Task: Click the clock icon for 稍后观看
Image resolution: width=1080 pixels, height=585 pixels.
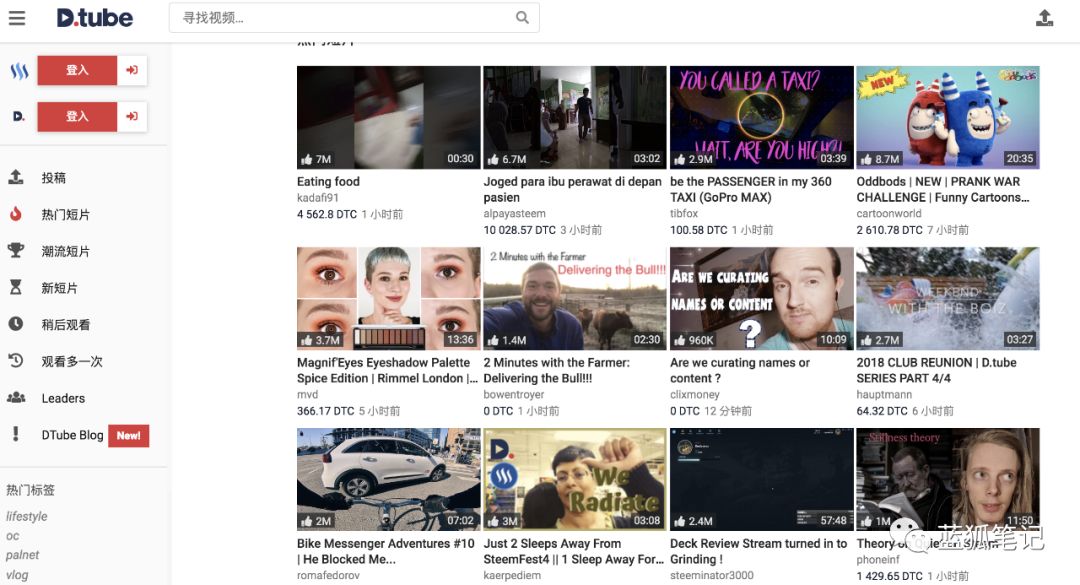Action: coord(16,323)
